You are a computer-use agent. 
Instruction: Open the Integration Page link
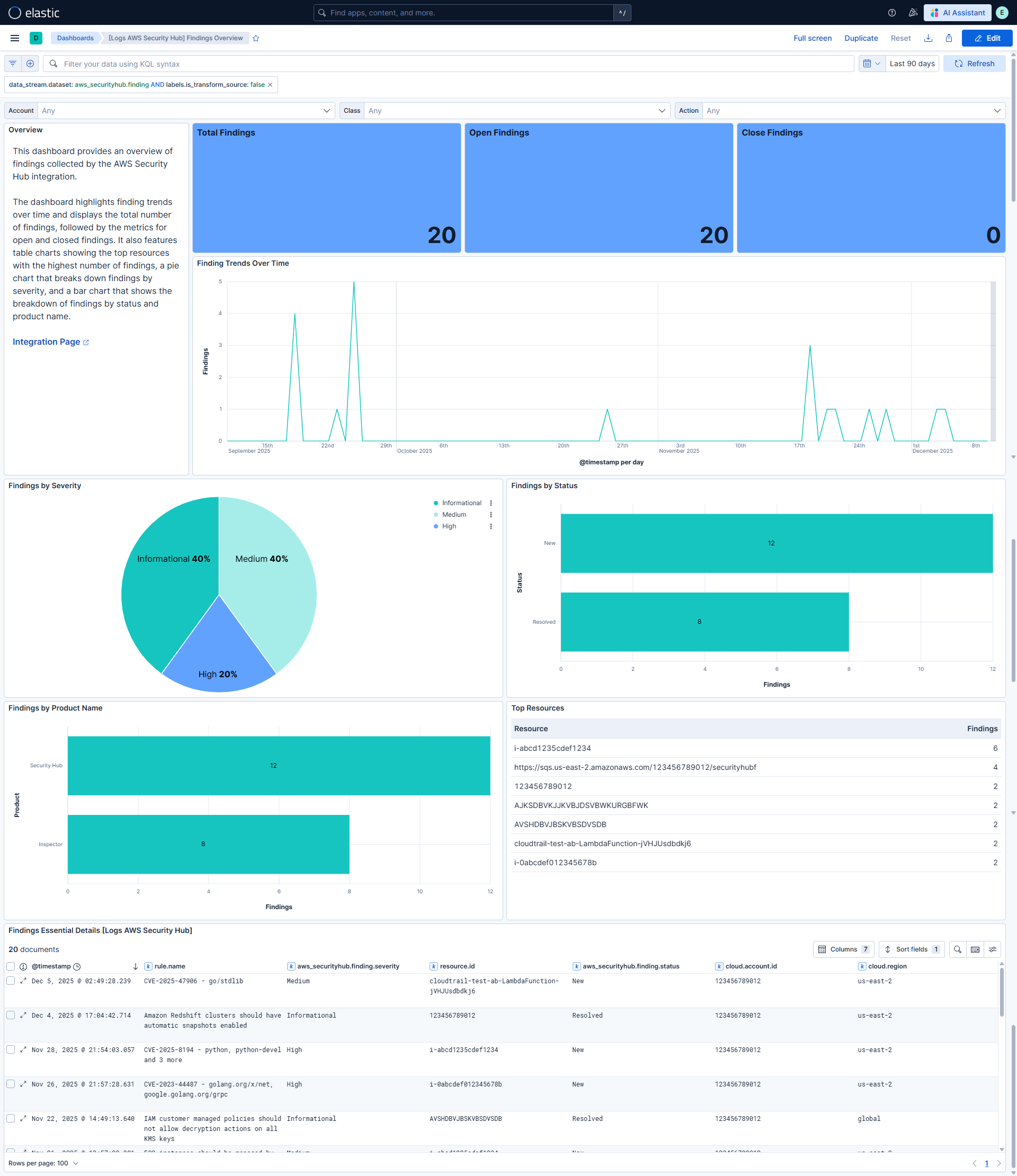47,342
